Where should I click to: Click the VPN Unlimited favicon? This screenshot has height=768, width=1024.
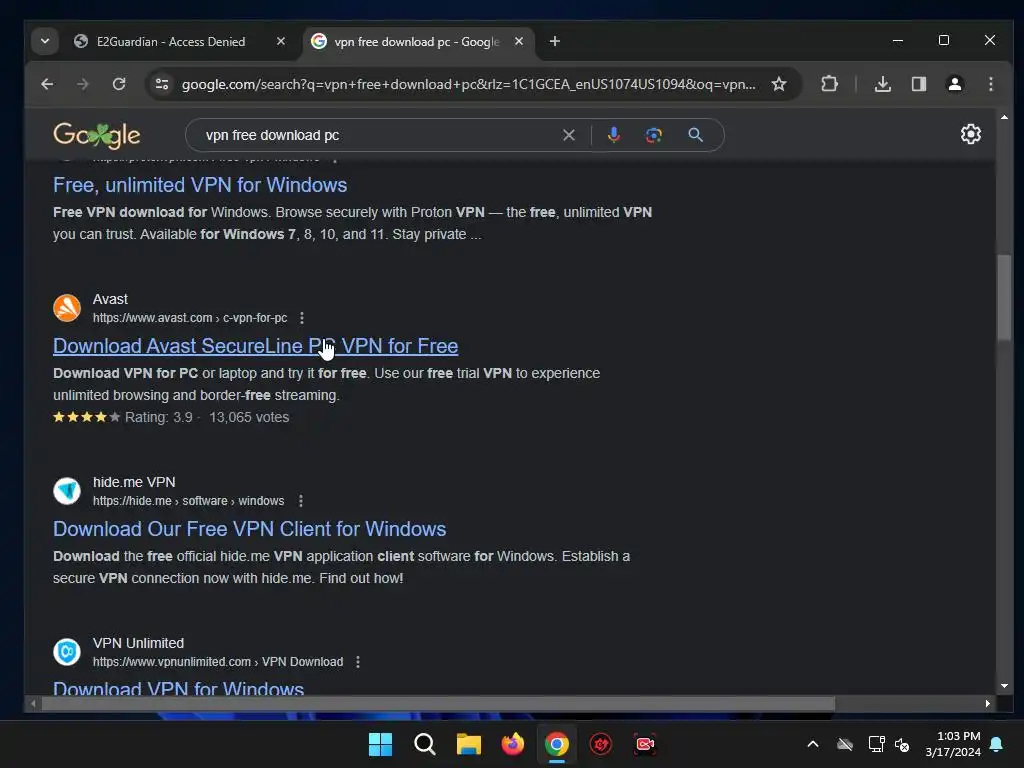[x=67, y=652]
